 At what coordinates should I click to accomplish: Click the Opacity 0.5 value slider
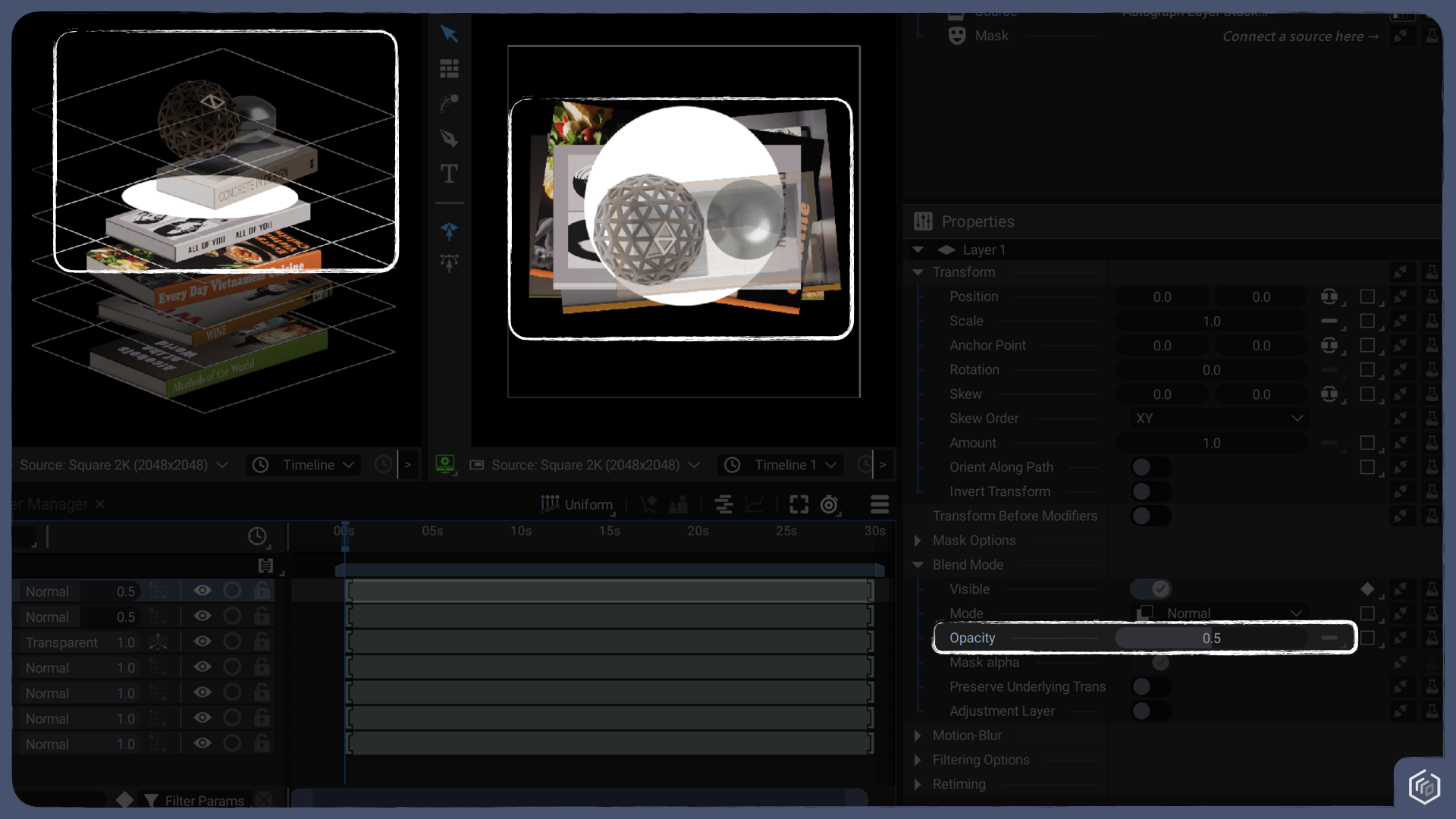click(1211, 639)
